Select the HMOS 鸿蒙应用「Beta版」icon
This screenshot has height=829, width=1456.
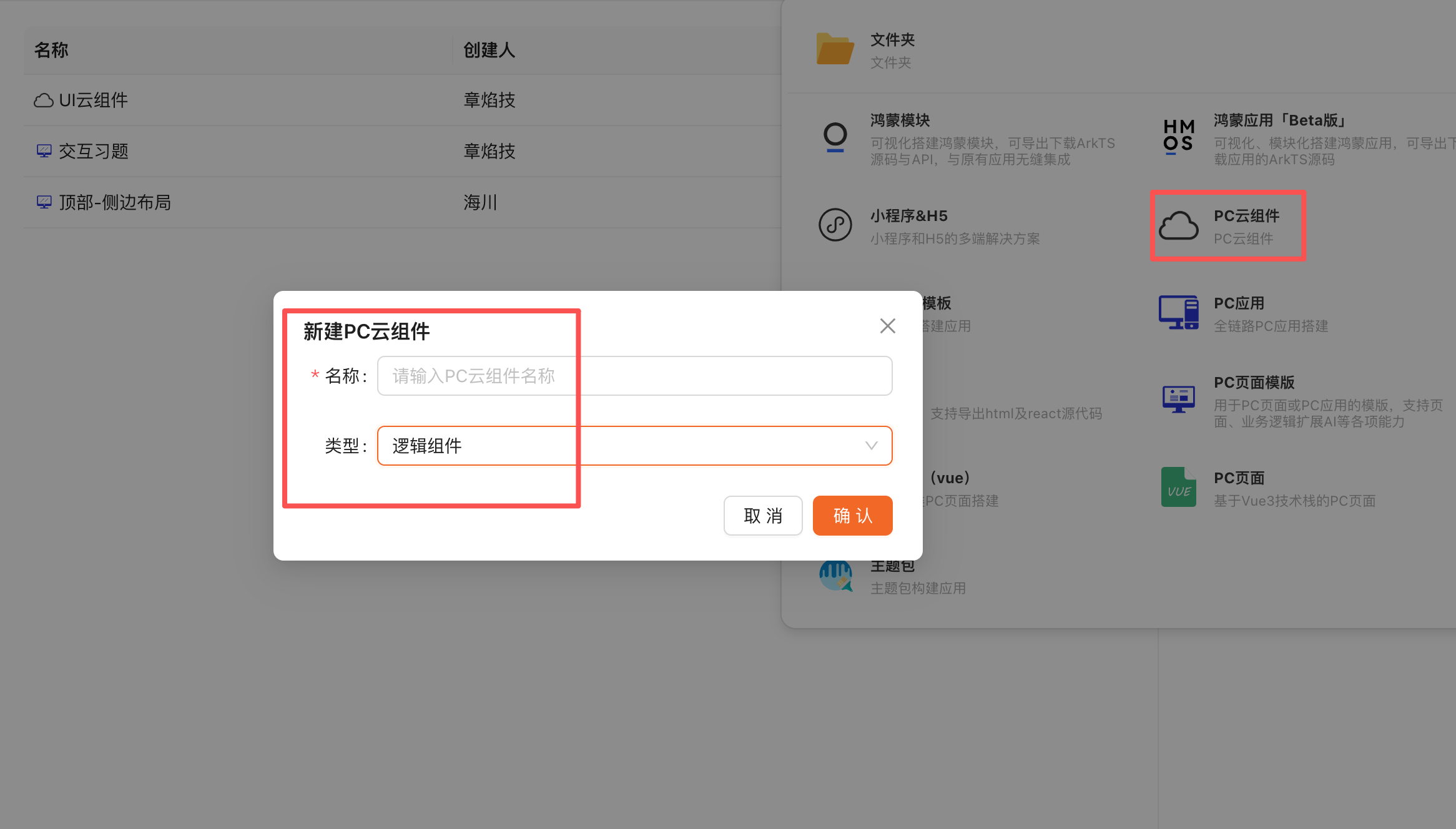[x=1178, y=137]
